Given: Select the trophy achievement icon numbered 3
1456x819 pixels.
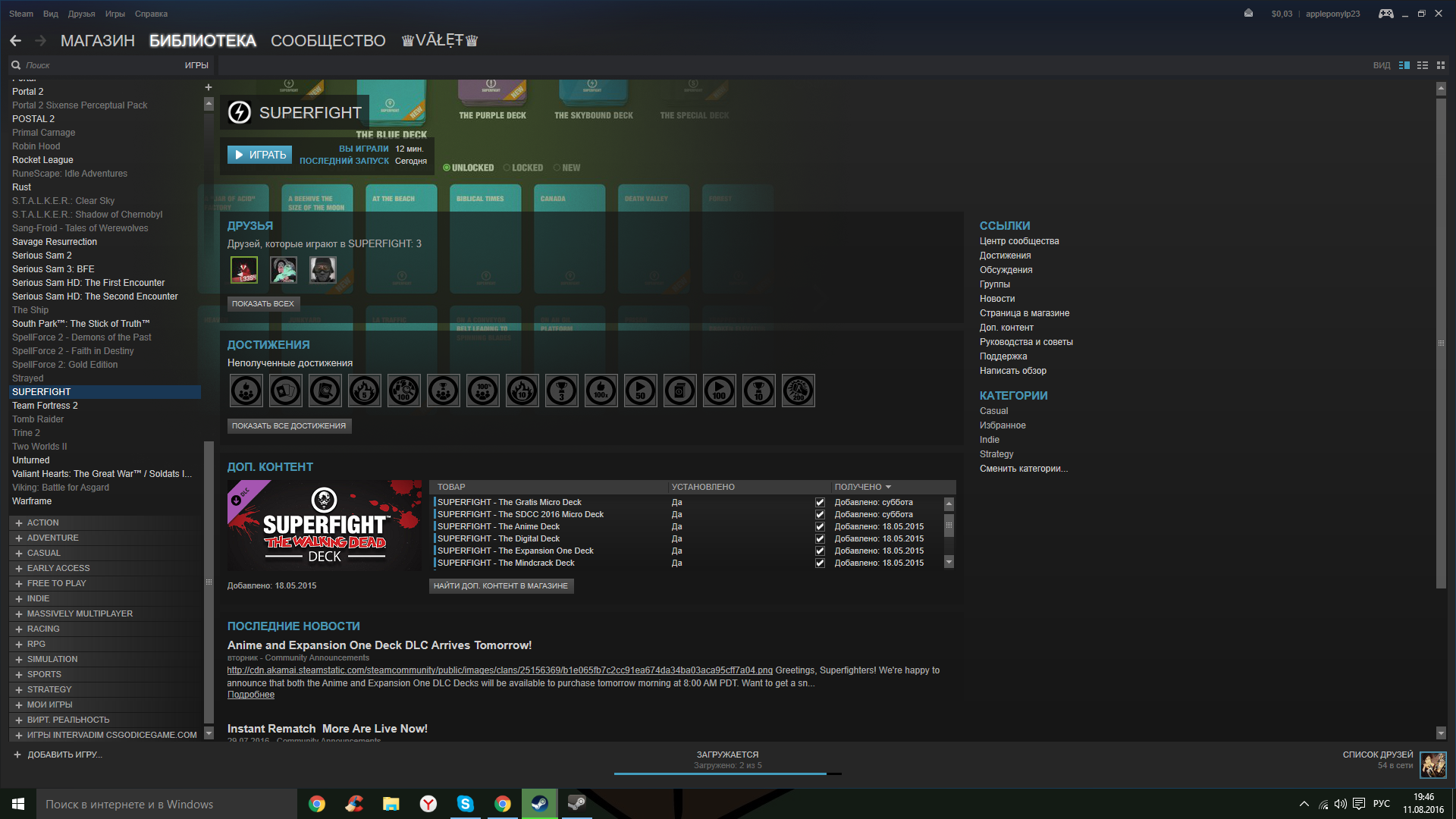Looking at the screenshot, I should 562,391.
